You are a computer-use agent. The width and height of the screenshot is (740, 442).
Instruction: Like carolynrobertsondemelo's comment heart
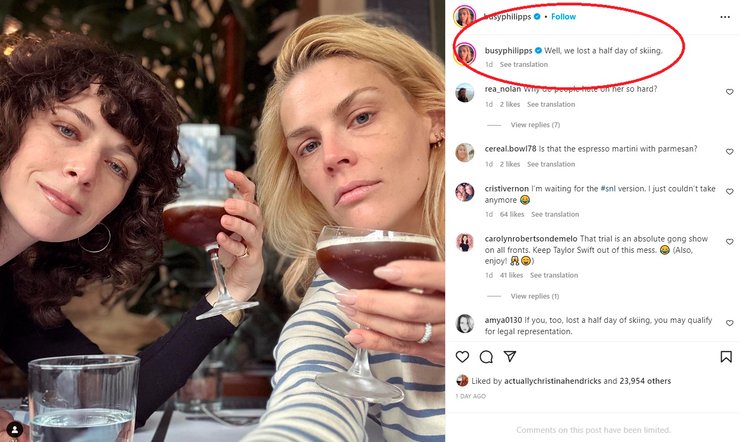(730, 242)
